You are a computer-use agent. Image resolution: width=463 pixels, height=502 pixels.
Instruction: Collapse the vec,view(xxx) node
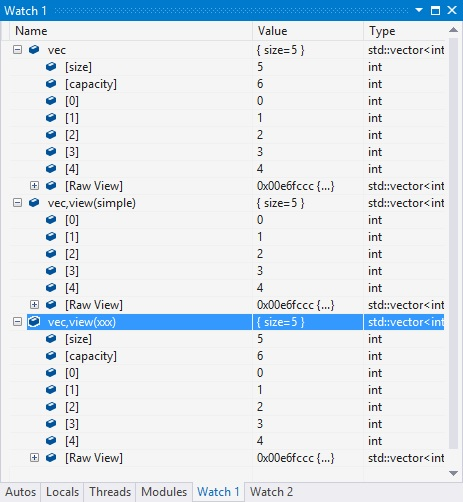[x=17, y=322]
